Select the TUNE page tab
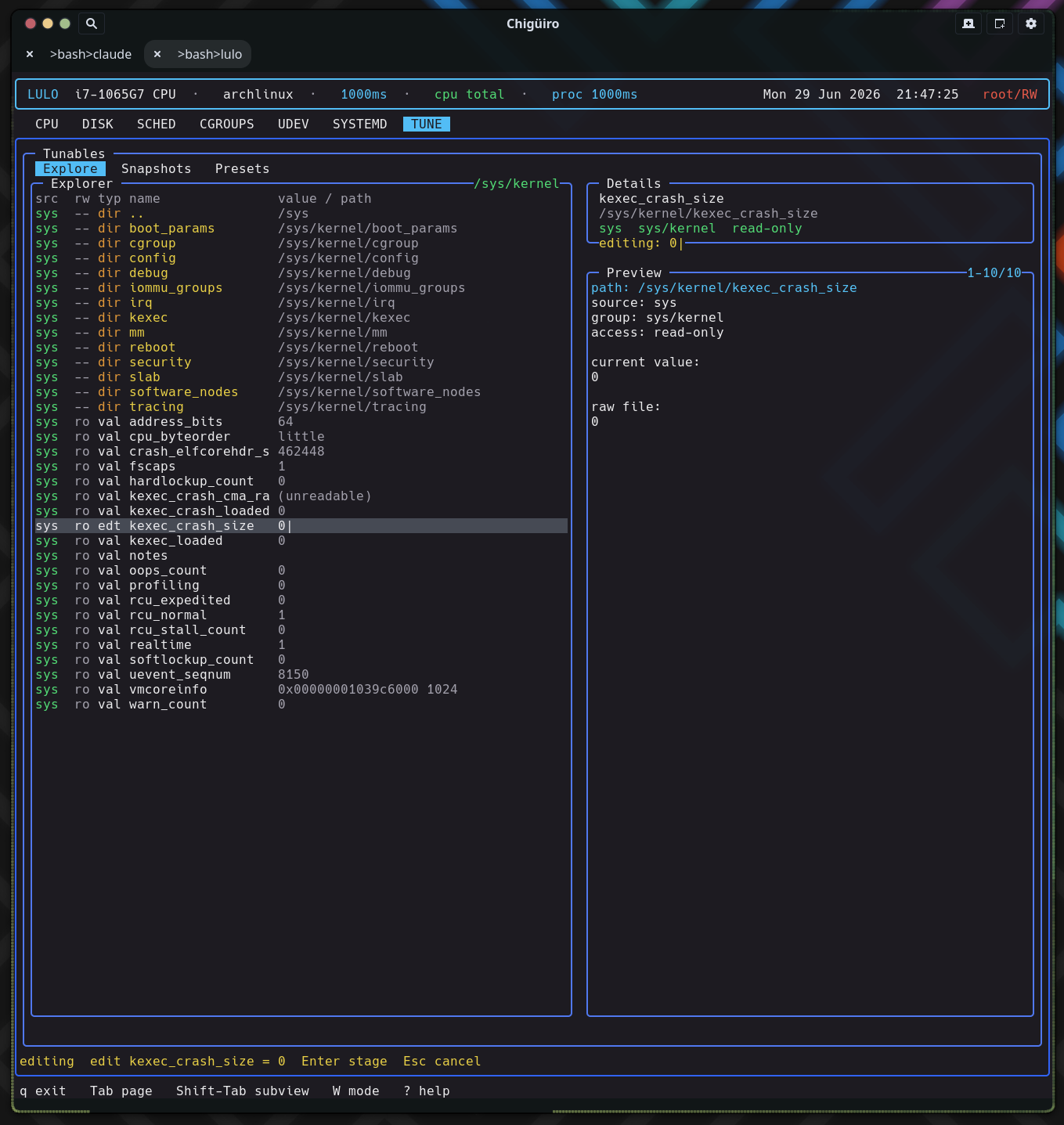The width and height of the screenshot is (1064, 1125). [x=427, y=124]
